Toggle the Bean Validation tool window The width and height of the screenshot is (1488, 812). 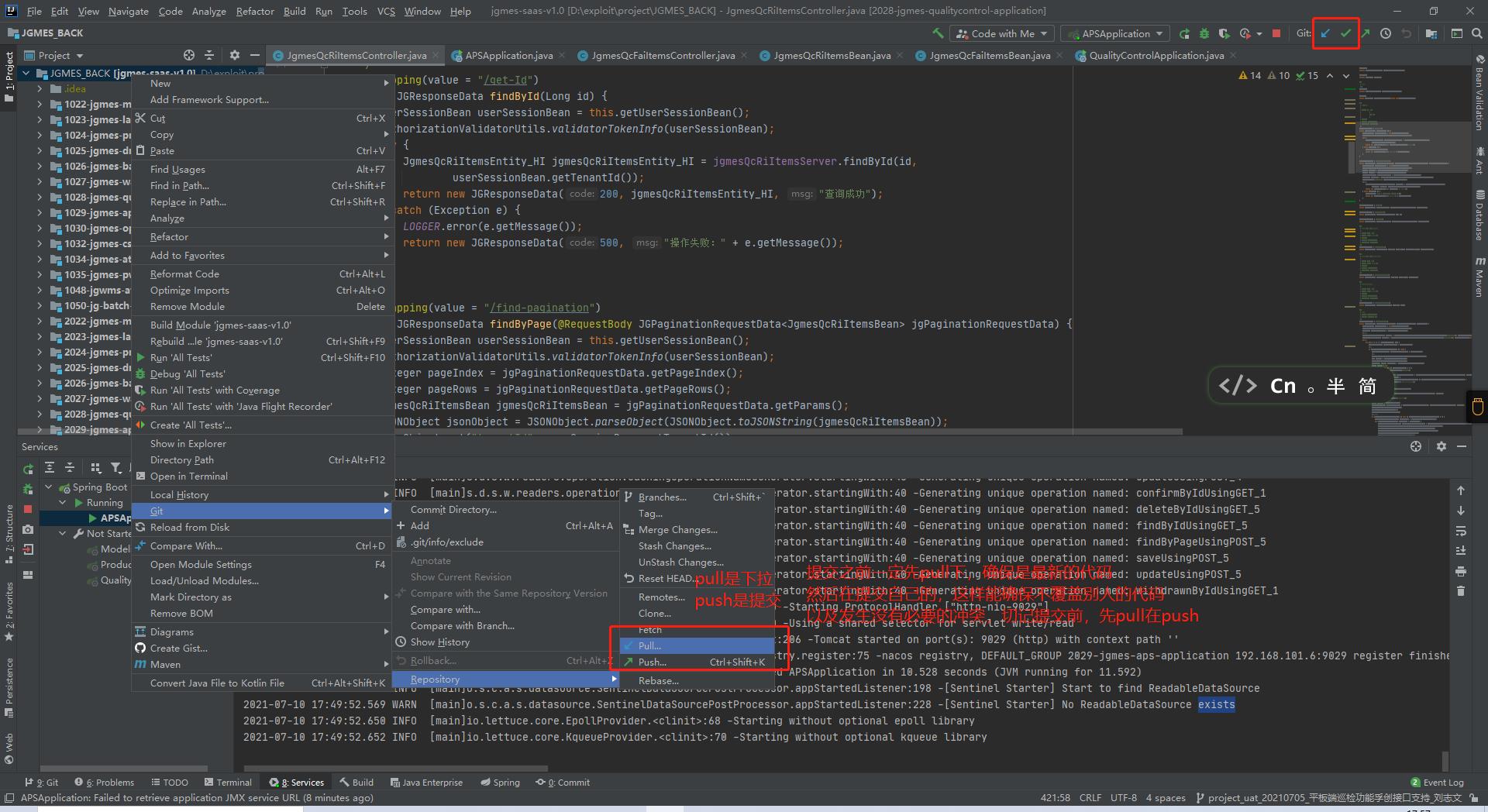pos(1479,92)
